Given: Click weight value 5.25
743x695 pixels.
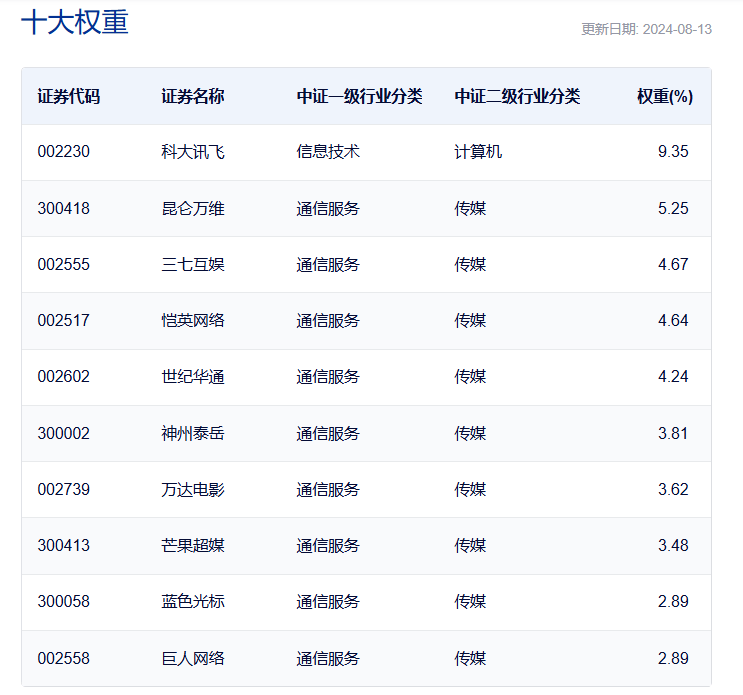Looking at the screenshot, I should 673,208.
